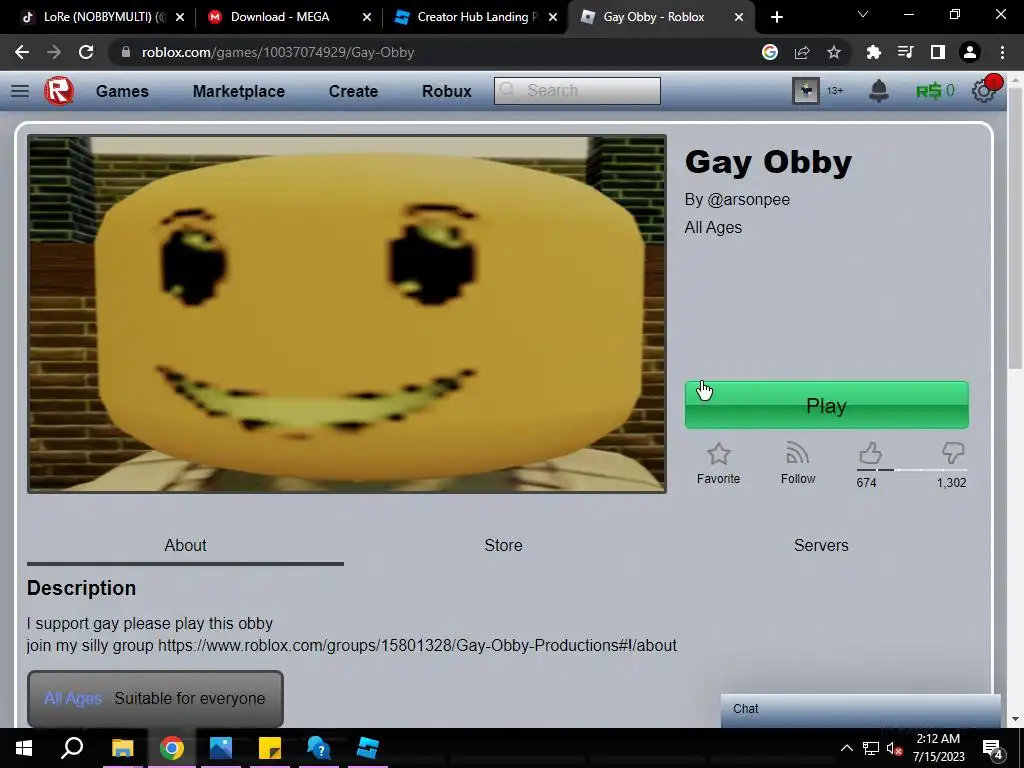Reload the Roblox page
This screenshot has height=768, width=1024.
pyautogui.click(x=86, y=52)
